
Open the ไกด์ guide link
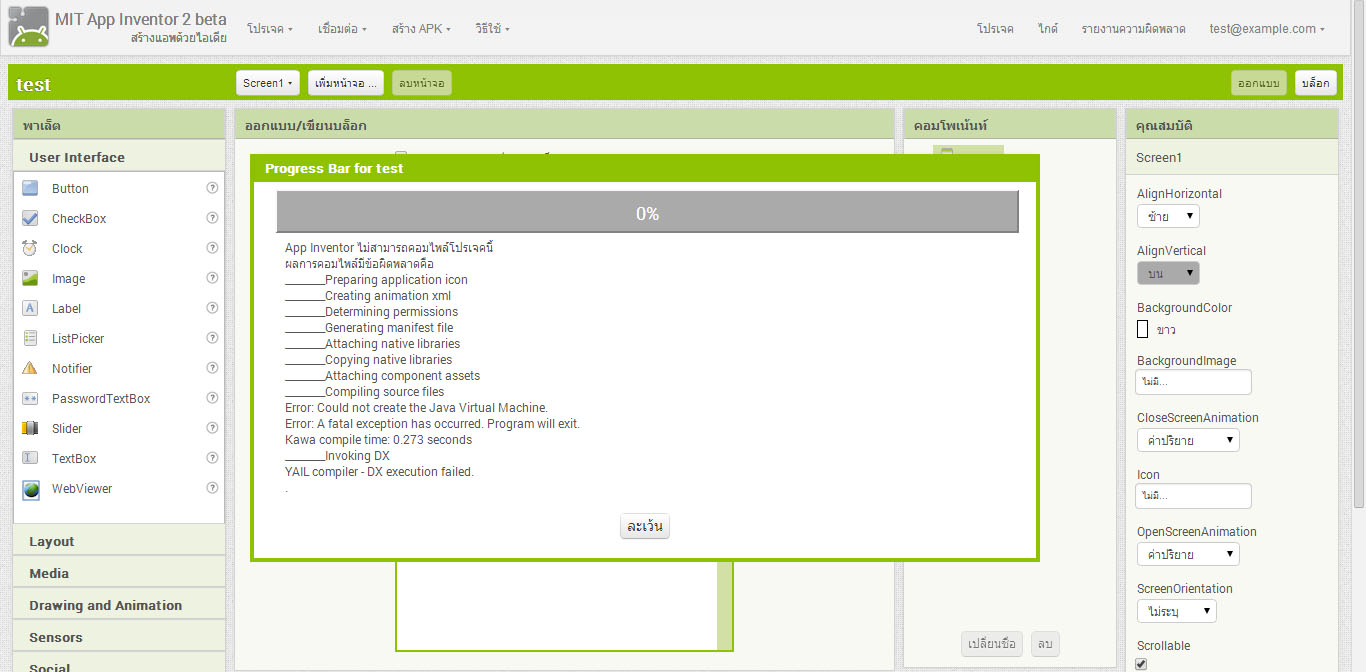(x=1048, y=29)
